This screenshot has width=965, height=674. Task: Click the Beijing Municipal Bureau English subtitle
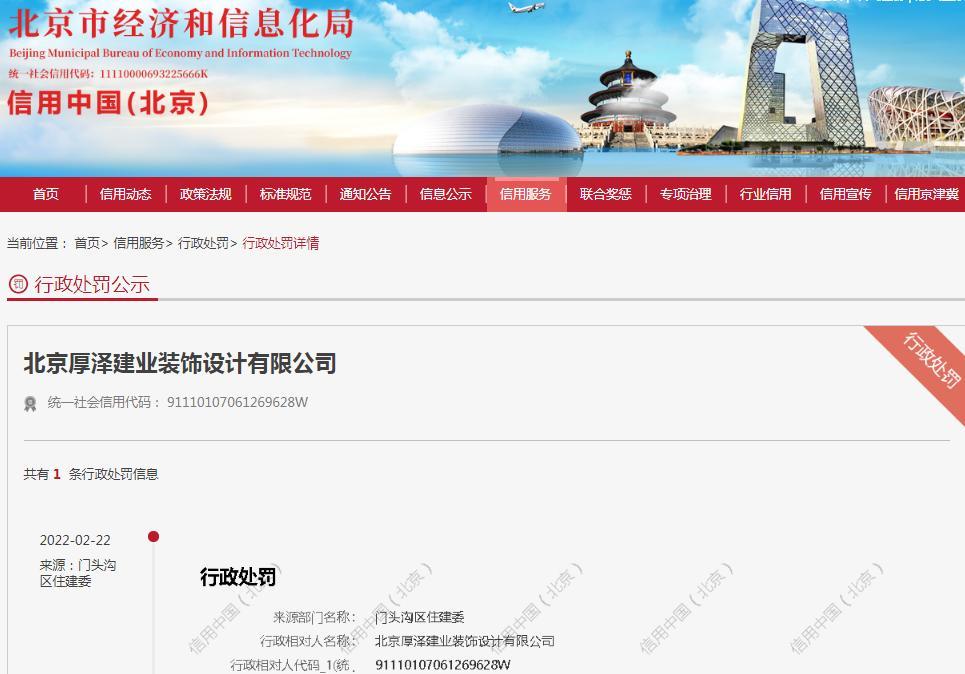(x=180, y=54)
